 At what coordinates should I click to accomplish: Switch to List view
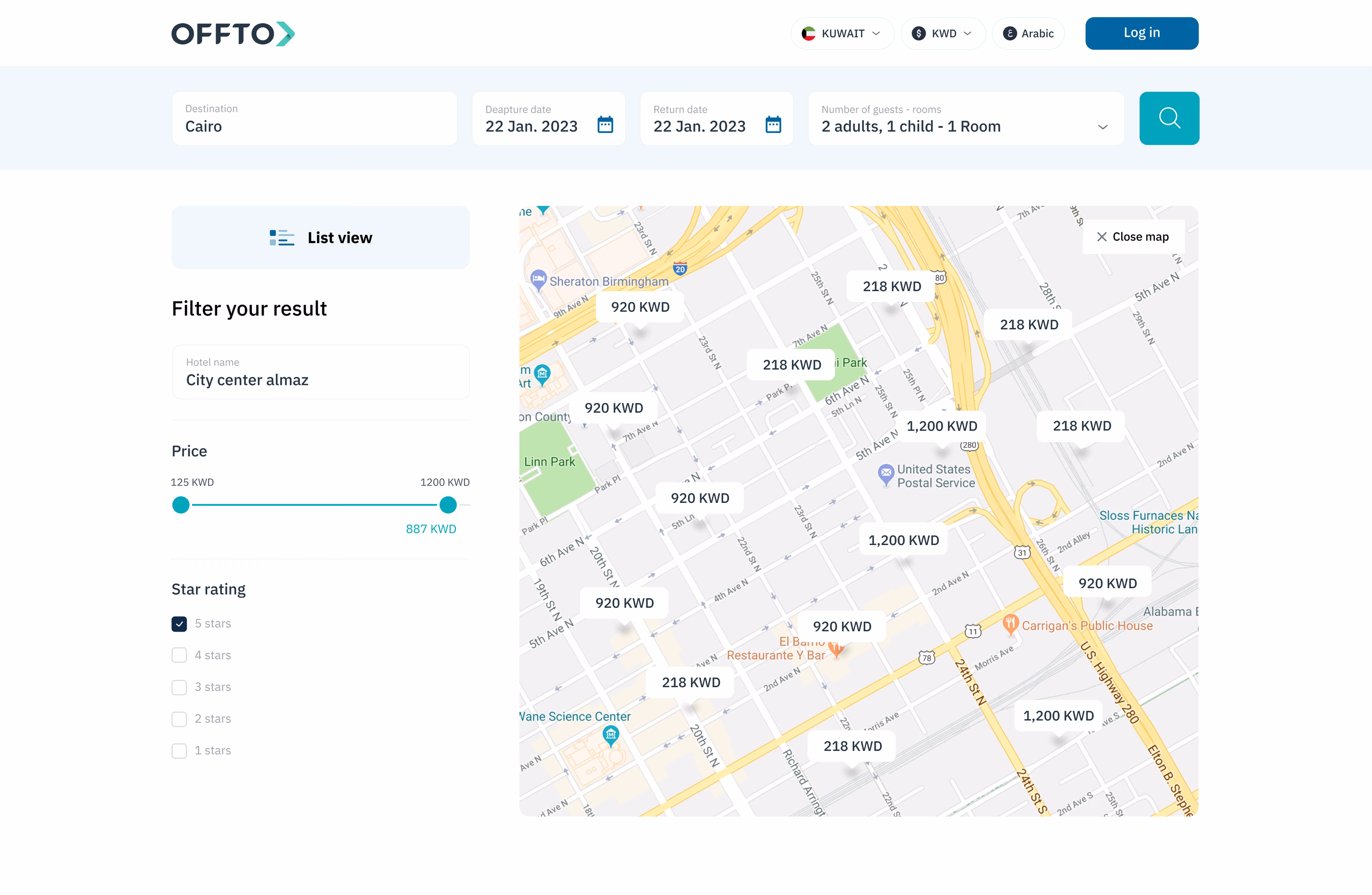pyautogui.click(x=320, y=238)
